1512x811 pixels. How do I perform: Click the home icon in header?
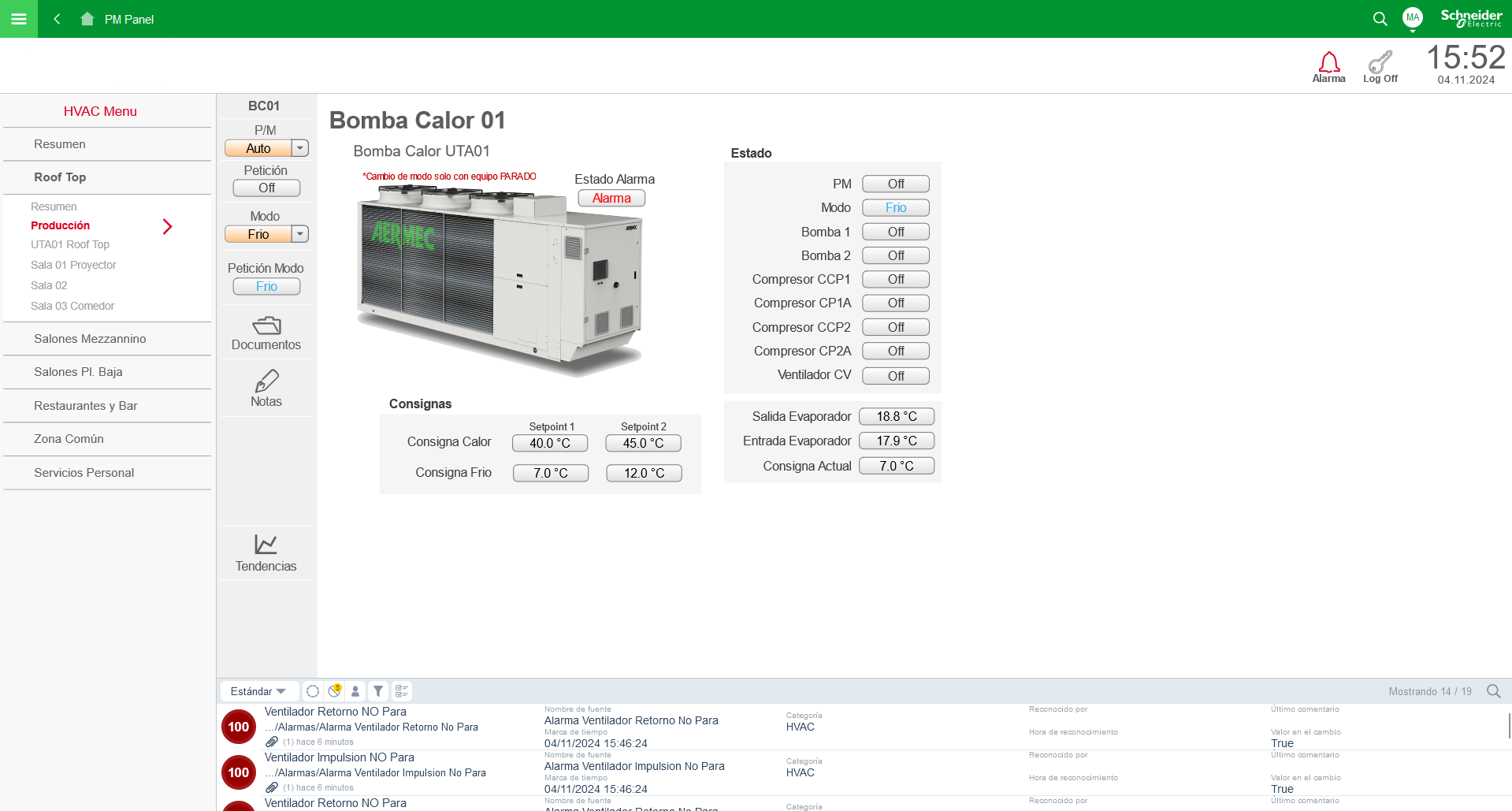point(87,19)
